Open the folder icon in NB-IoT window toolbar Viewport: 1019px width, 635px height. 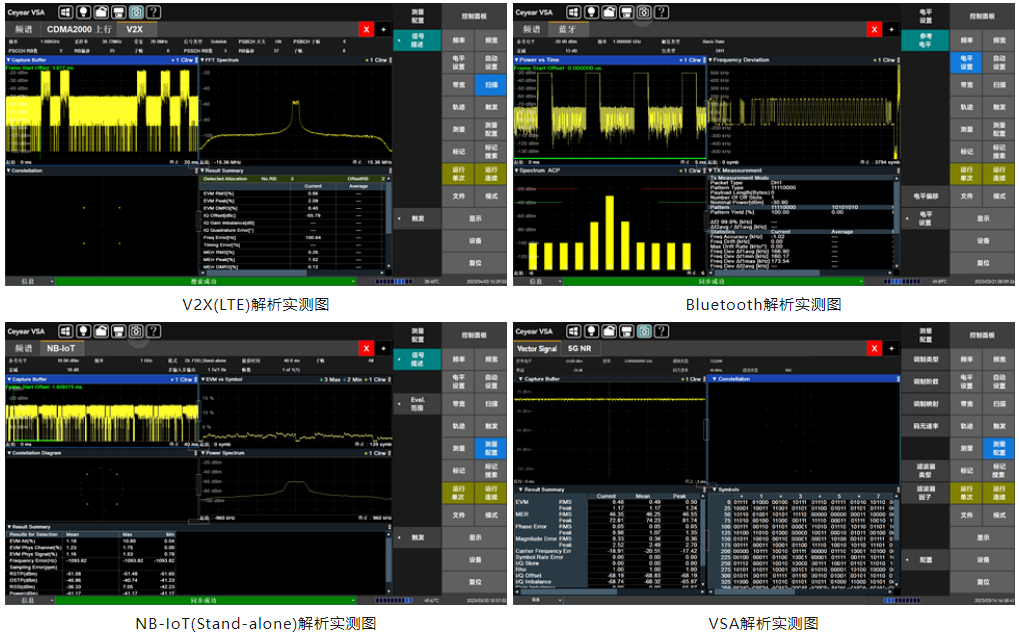tap(101, 331)
